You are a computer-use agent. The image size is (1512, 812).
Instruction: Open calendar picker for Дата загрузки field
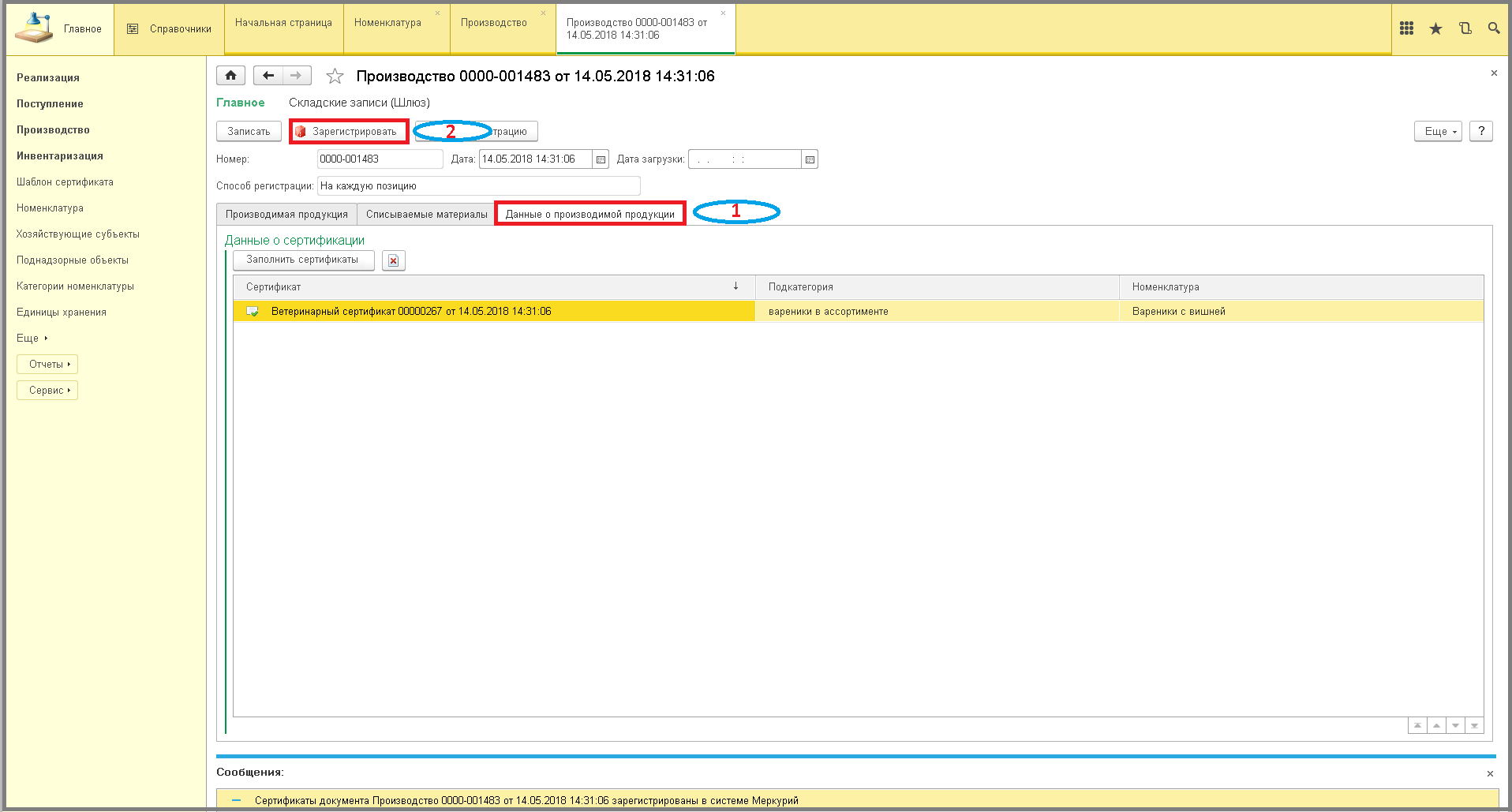(810, 159)
